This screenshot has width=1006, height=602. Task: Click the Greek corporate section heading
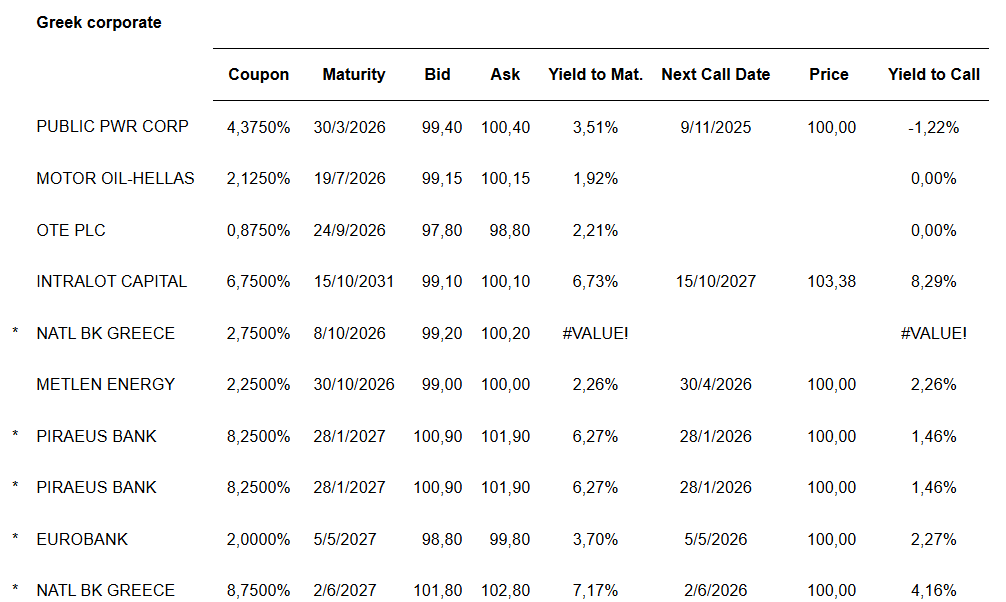click(x=98, y=22)
